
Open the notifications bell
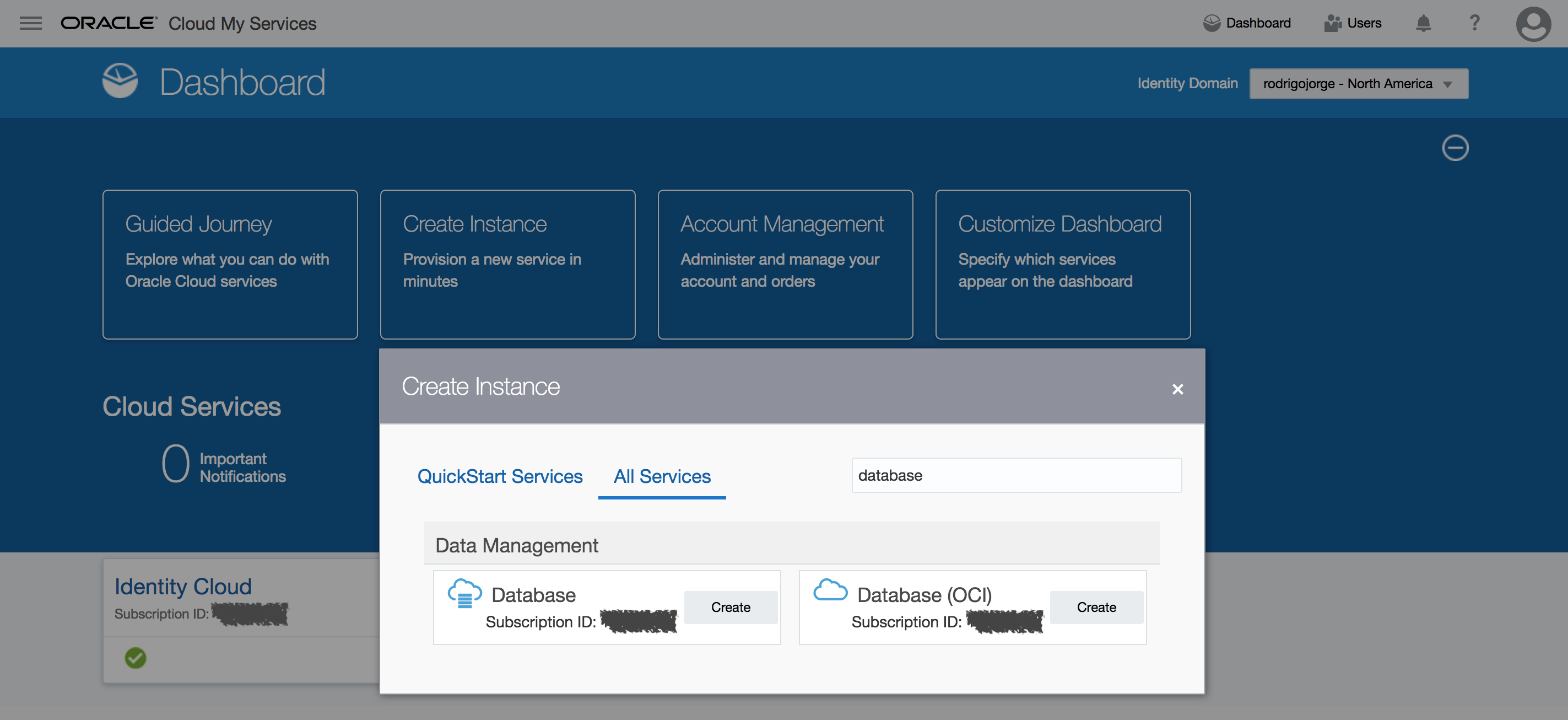(1423, 23)
